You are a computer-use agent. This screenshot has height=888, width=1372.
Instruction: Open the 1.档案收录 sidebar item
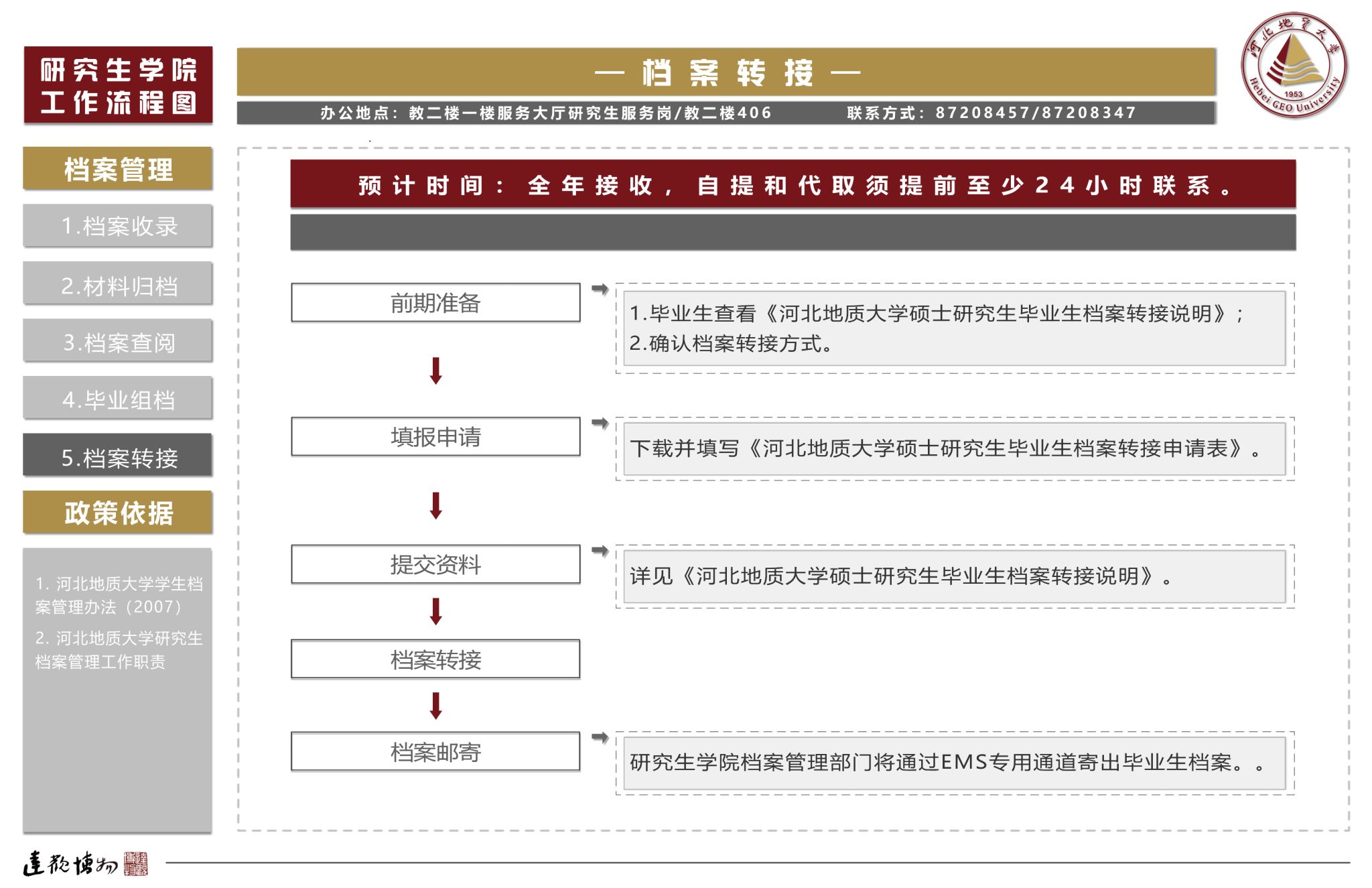(x=118, y=226)
